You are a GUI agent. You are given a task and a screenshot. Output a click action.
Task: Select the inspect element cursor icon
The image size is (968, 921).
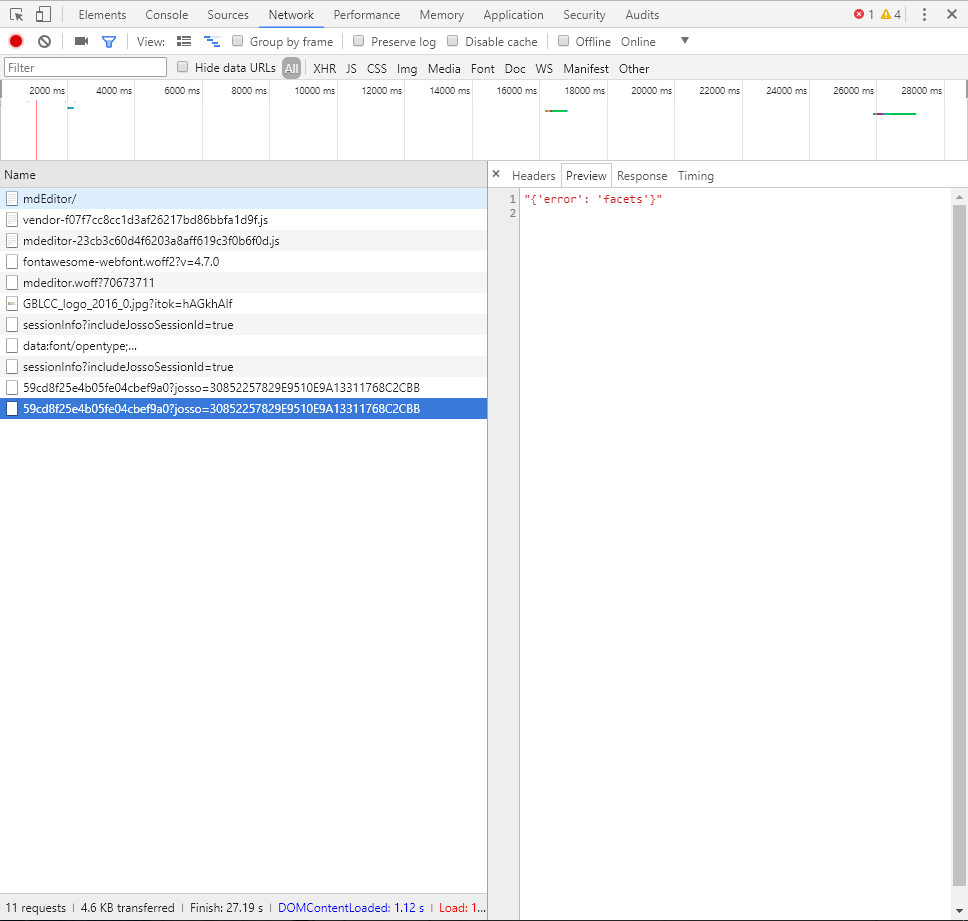(15, 14)
